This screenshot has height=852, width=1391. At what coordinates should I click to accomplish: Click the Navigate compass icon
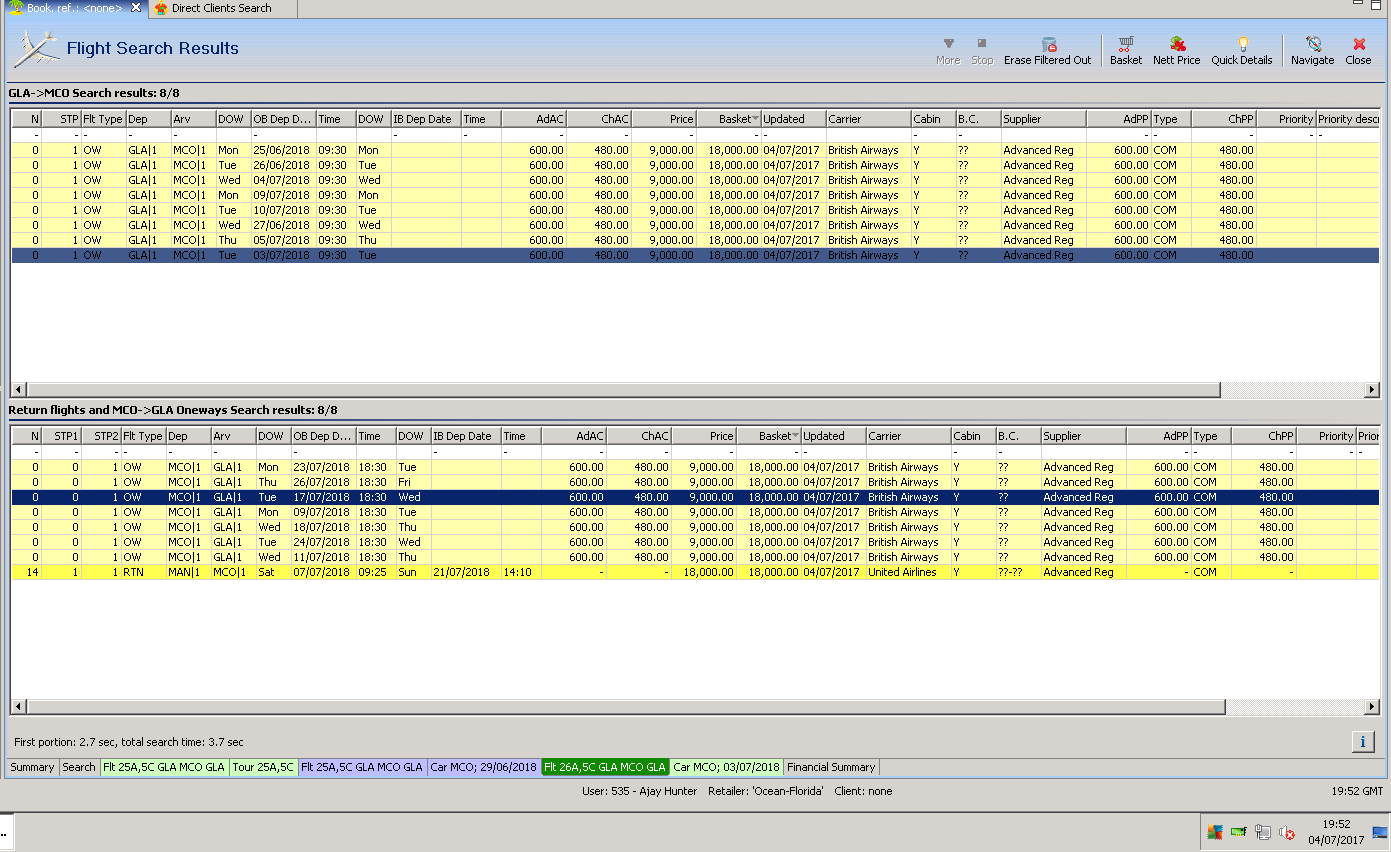pyautogui.click(x=1313, y=44)
